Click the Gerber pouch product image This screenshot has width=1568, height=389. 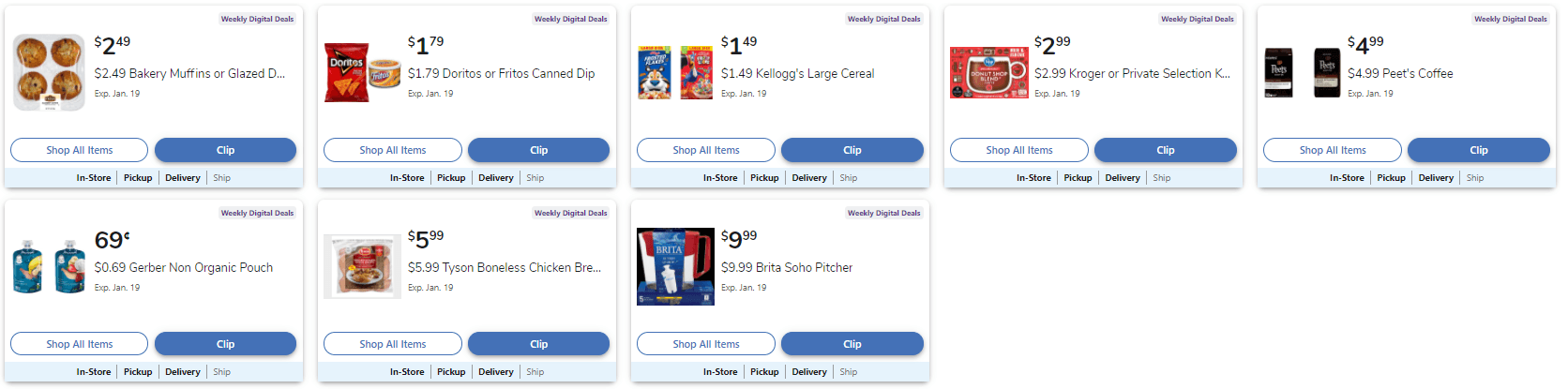point(49,266)
